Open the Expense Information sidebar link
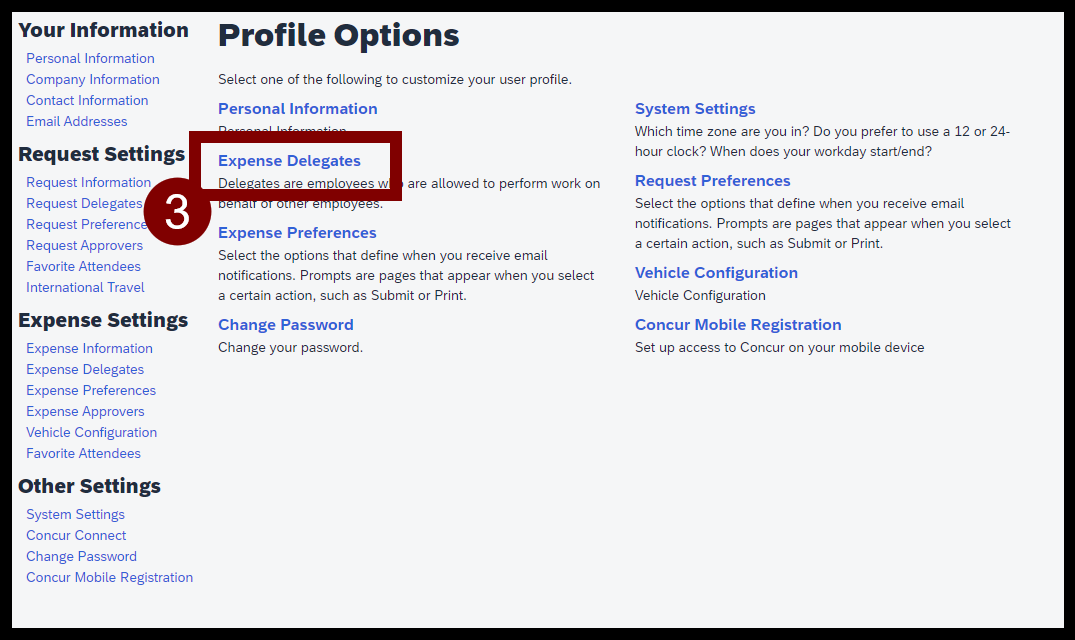Viewport: 1075px width, 640px height. pos(89,348)
